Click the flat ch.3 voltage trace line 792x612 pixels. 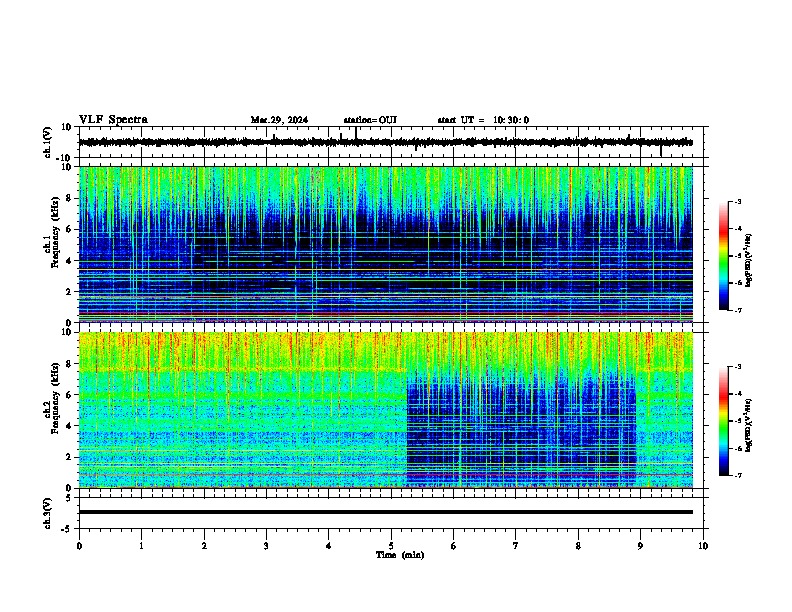click(385, 512)
